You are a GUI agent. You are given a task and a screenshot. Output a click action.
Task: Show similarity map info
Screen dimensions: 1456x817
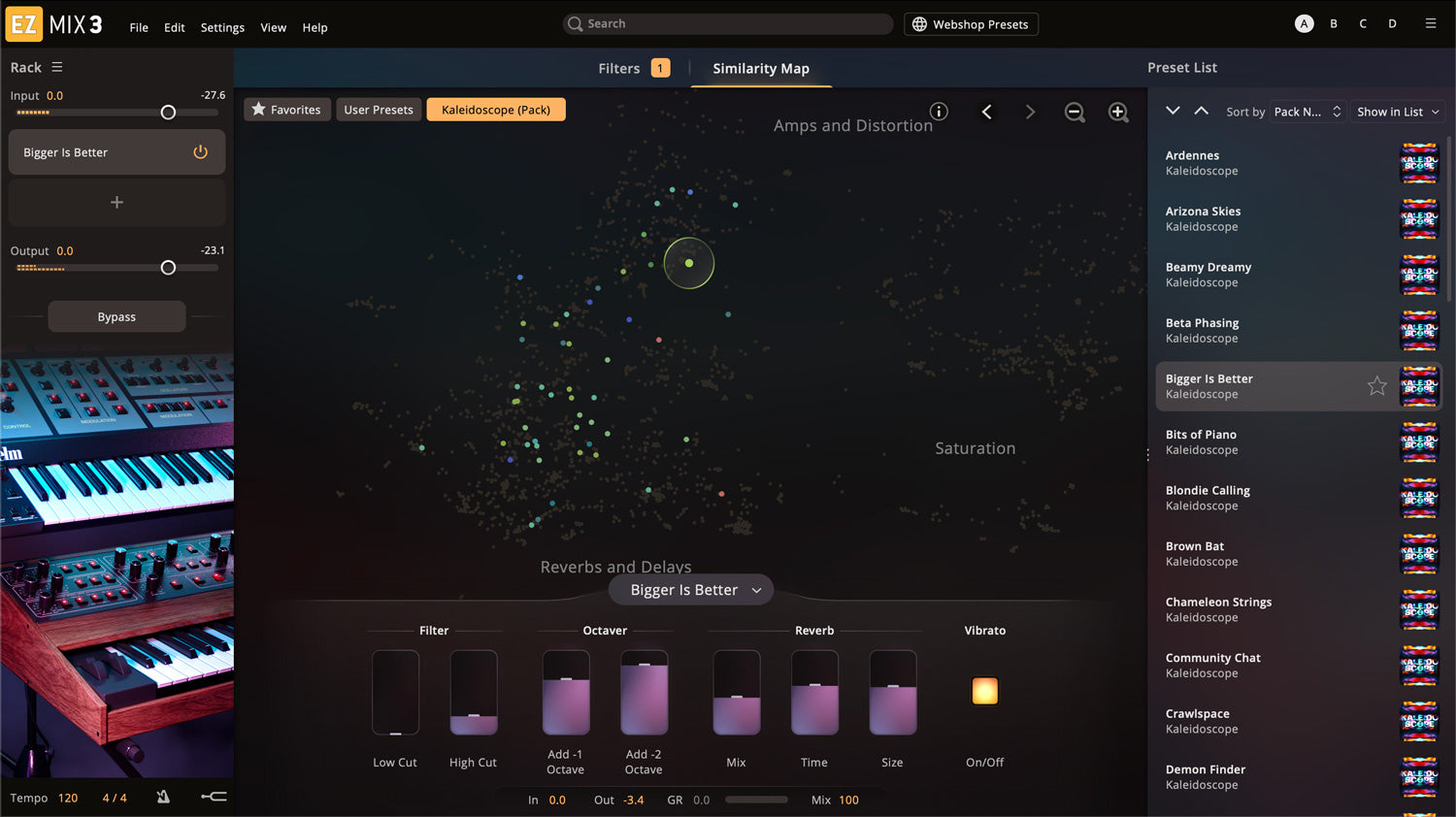point(939,112)
